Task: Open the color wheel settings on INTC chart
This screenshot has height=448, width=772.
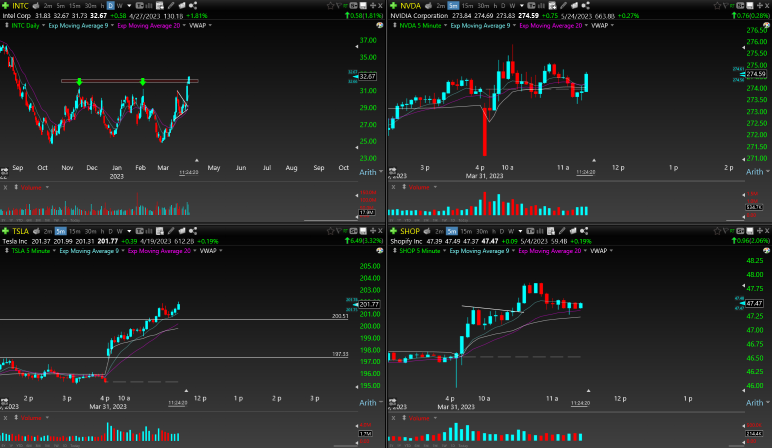Action: pos(380,25)
